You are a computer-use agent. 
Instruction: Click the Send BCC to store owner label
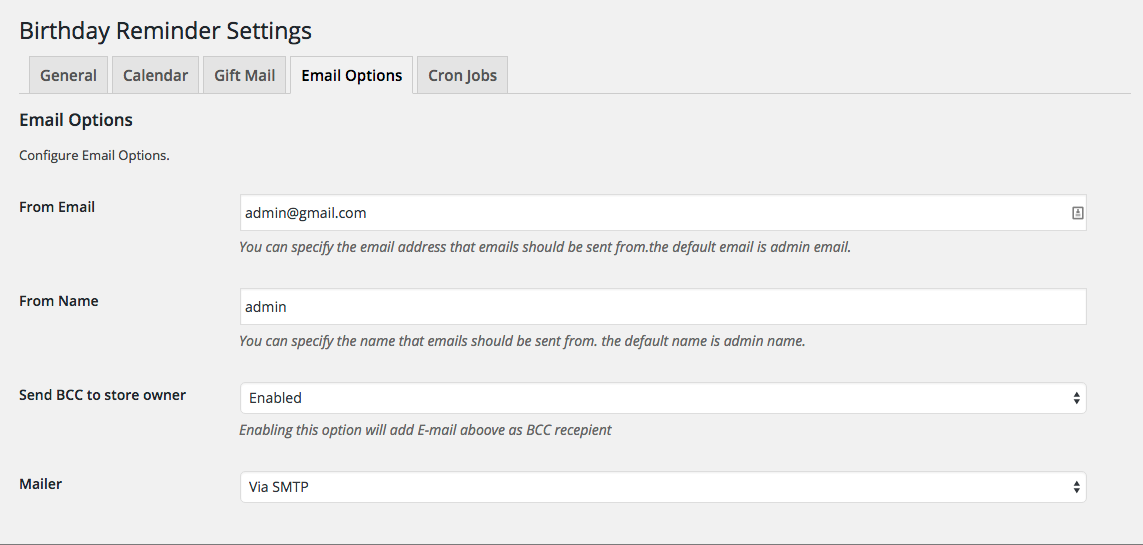tap(102, 395)
